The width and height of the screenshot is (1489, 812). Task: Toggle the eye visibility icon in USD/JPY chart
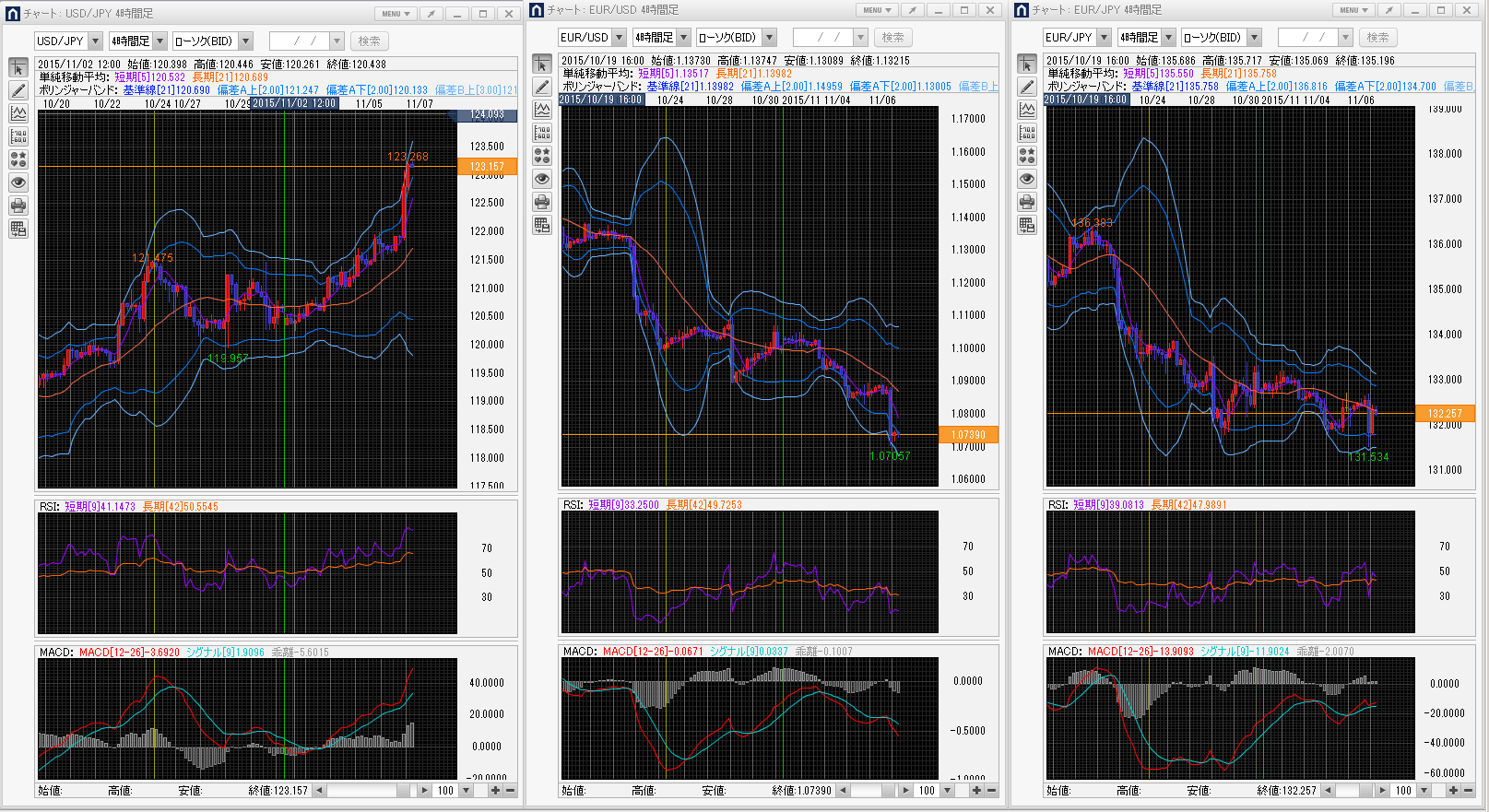pyautogui.click(x=18, y=182)
